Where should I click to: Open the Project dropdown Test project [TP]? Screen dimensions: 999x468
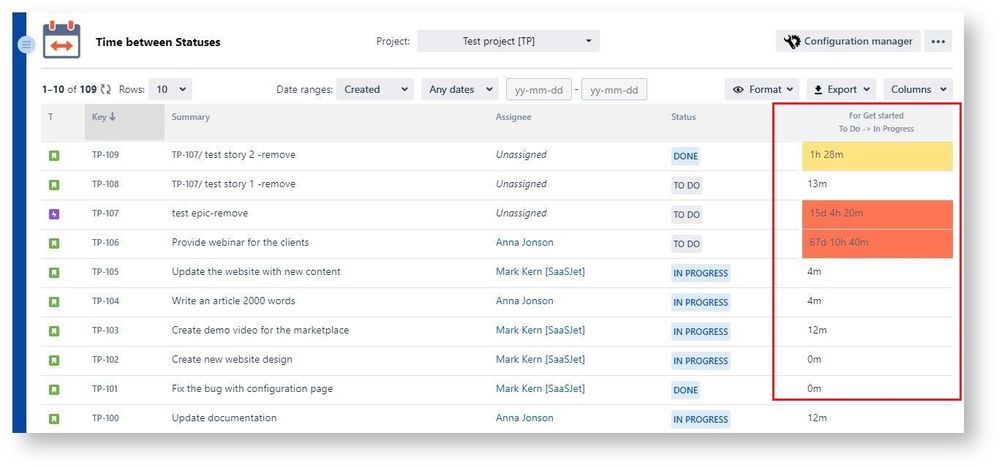508,41
